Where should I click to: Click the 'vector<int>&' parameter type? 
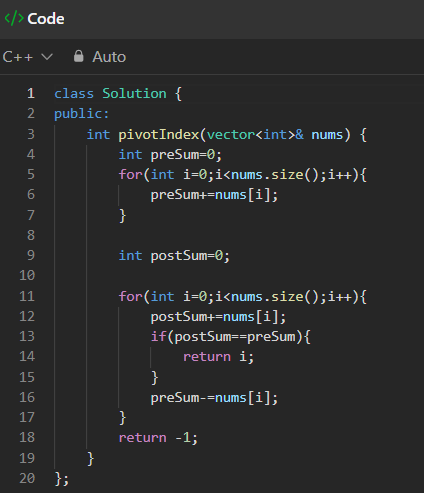255,135
